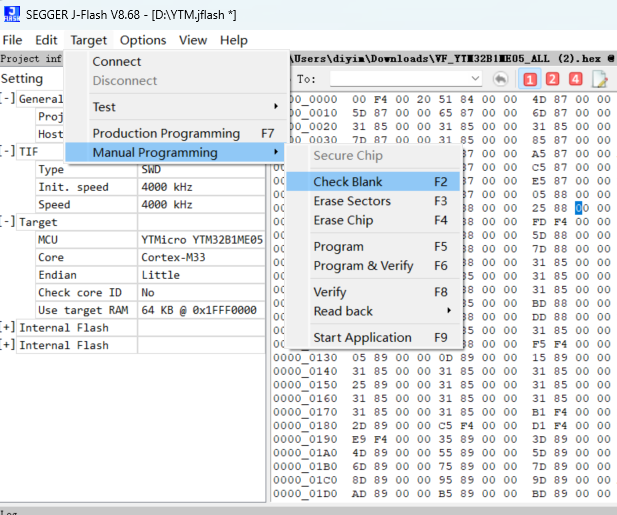Viewport: 617px width, 515px height.
Task: Expand the first Internal Flash group
Action: tap(7, 327)
